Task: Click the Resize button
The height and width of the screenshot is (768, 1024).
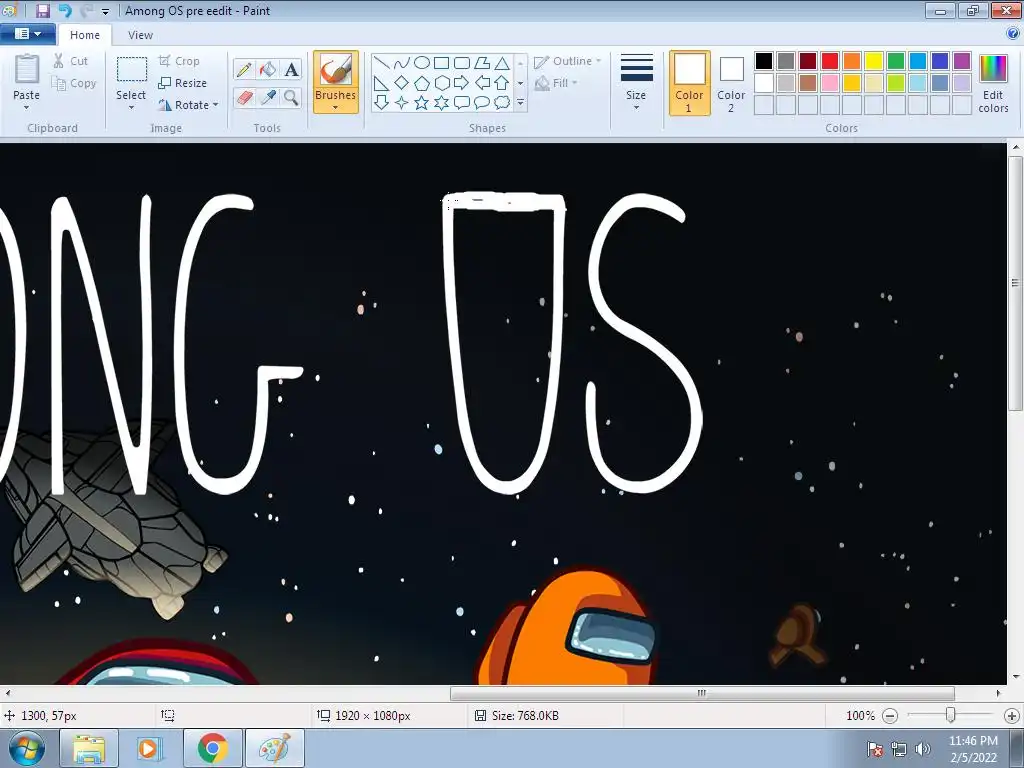Action: tap(182, 83)
